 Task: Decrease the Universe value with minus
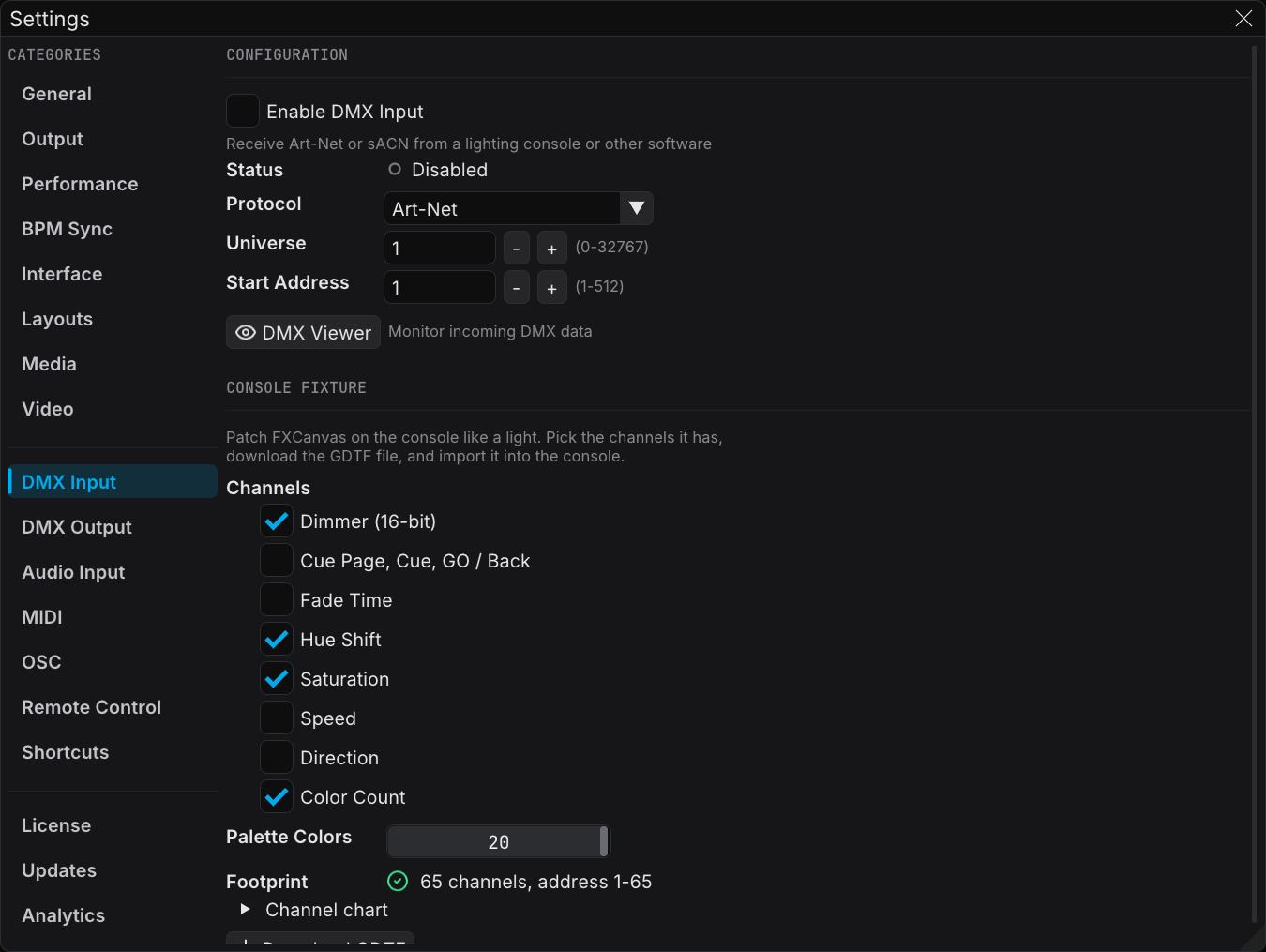[x=517, y=248]
